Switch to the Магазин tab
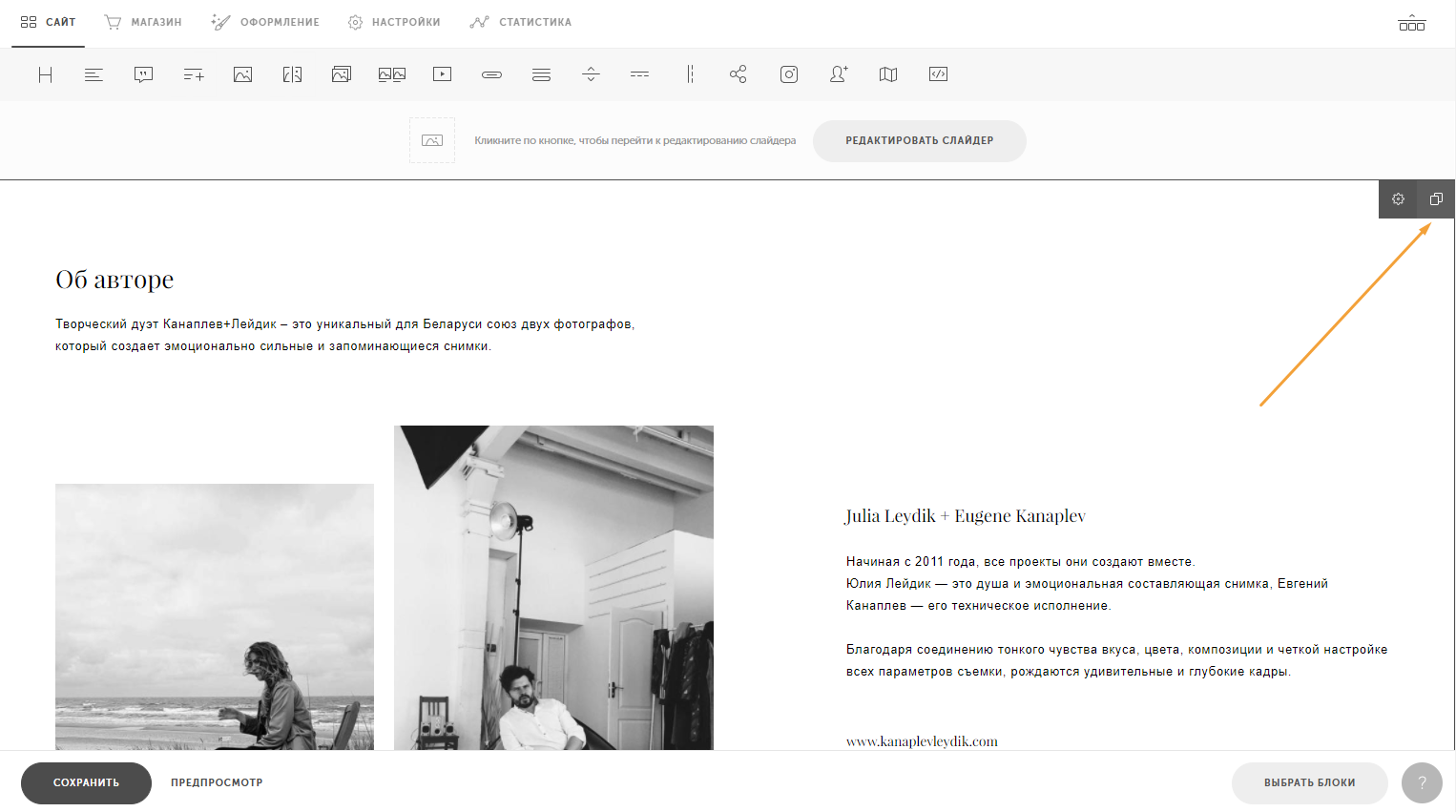 143,22
